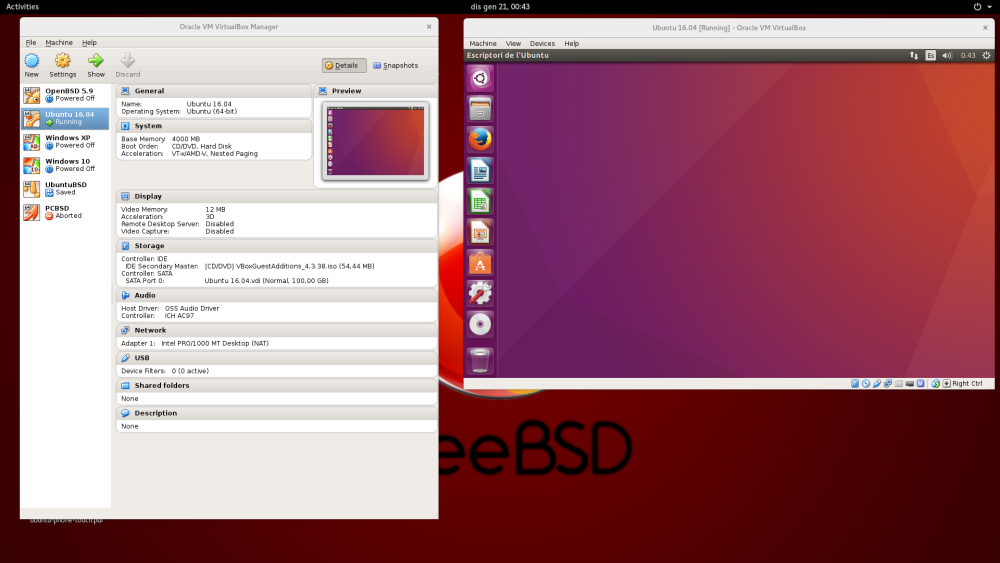
Task: Click the VBoxGuestAdditions_4.3.38.iso storage entry
Action: [290, 267]
